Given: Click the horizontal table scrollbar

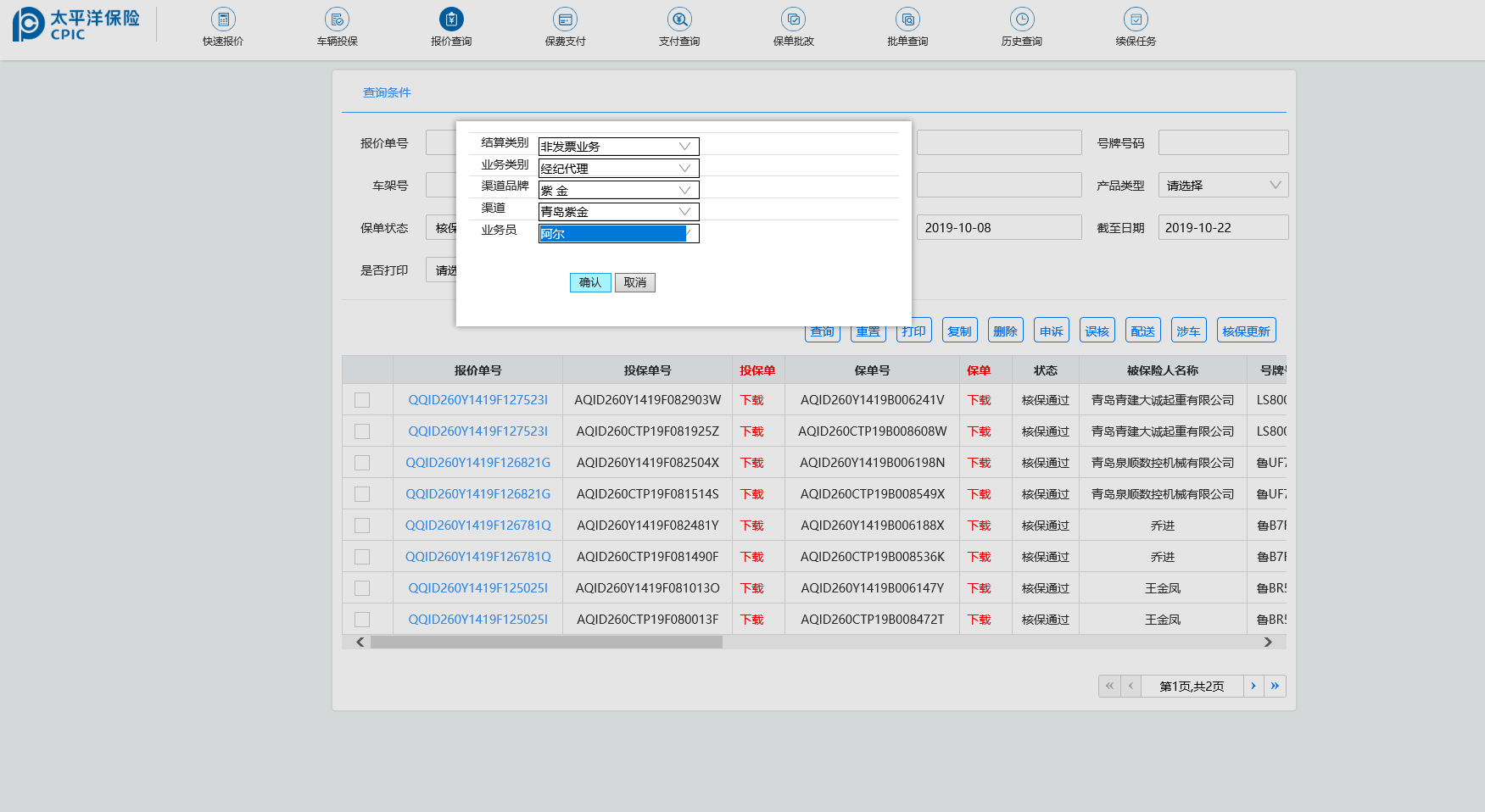Looking at the screenshot, I should pyautogui.click(x=546, y=642).
